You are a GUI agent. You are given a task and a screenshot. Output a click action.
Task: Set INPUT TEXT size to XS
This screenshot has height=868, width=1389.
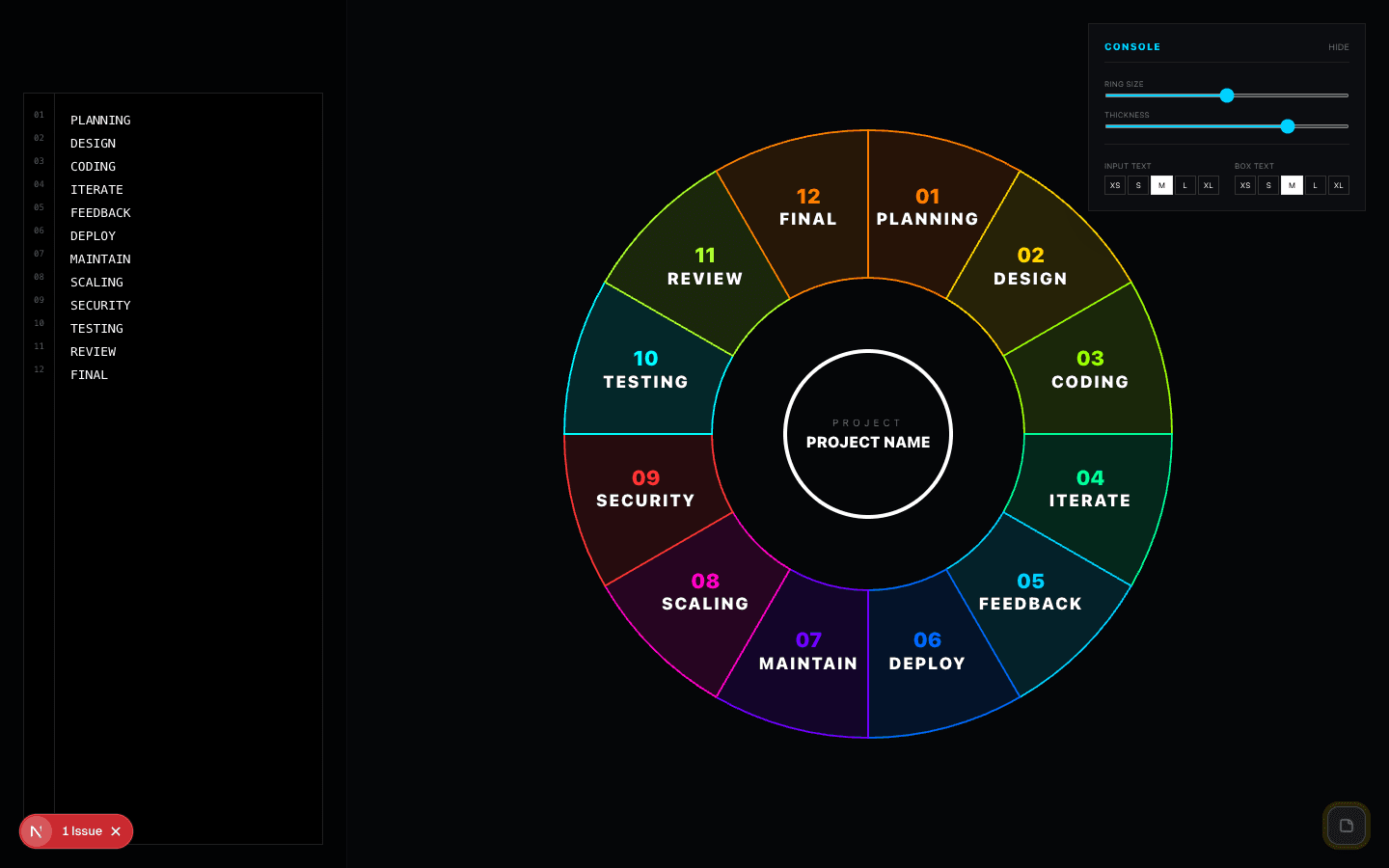click(x=1115, y=185)
